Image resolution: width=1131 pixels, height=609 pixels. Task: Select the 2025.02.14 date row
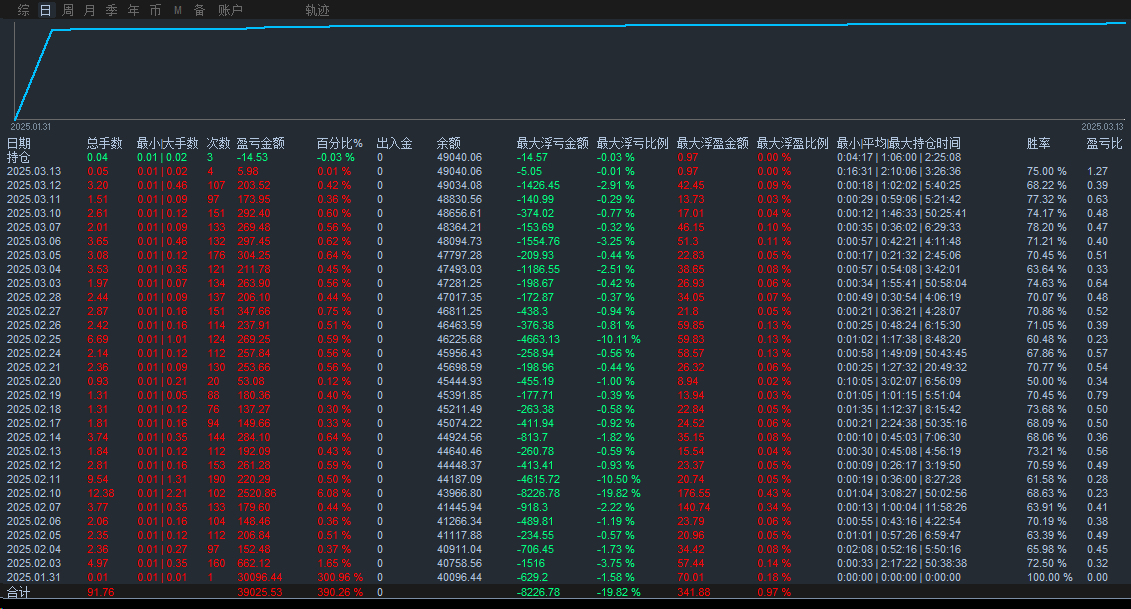(x=34, y=437)
